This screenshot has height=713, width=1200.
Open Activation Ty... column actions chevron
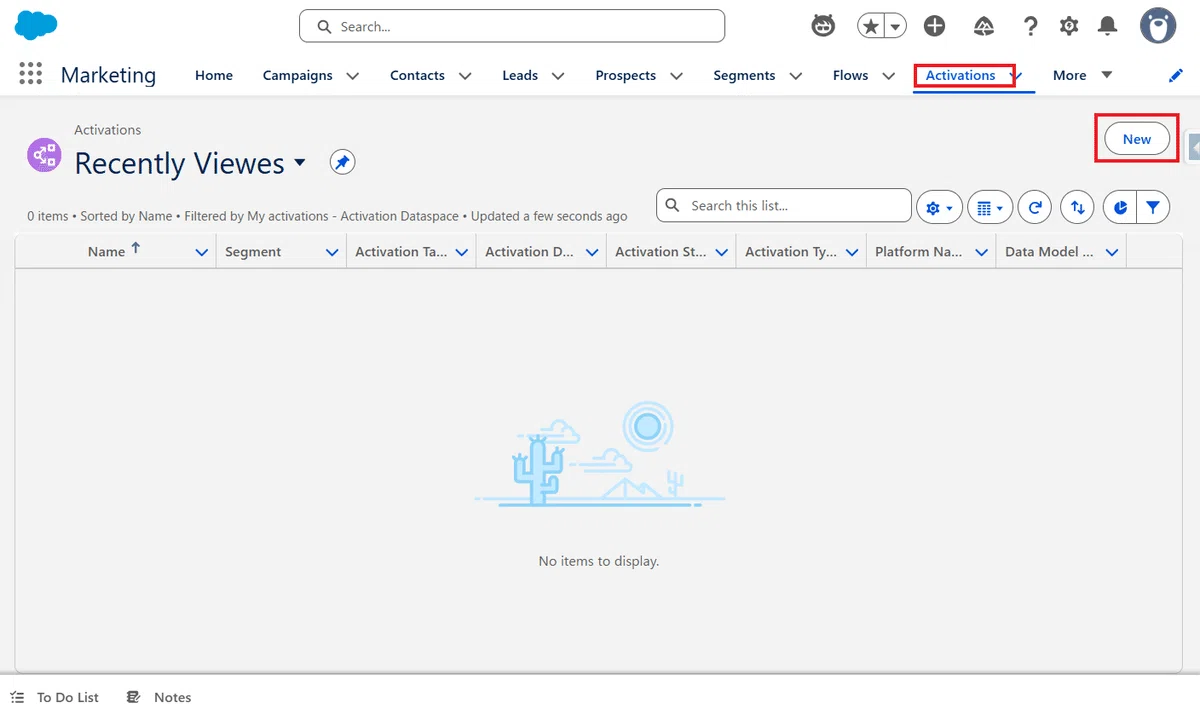click(852, 253)
